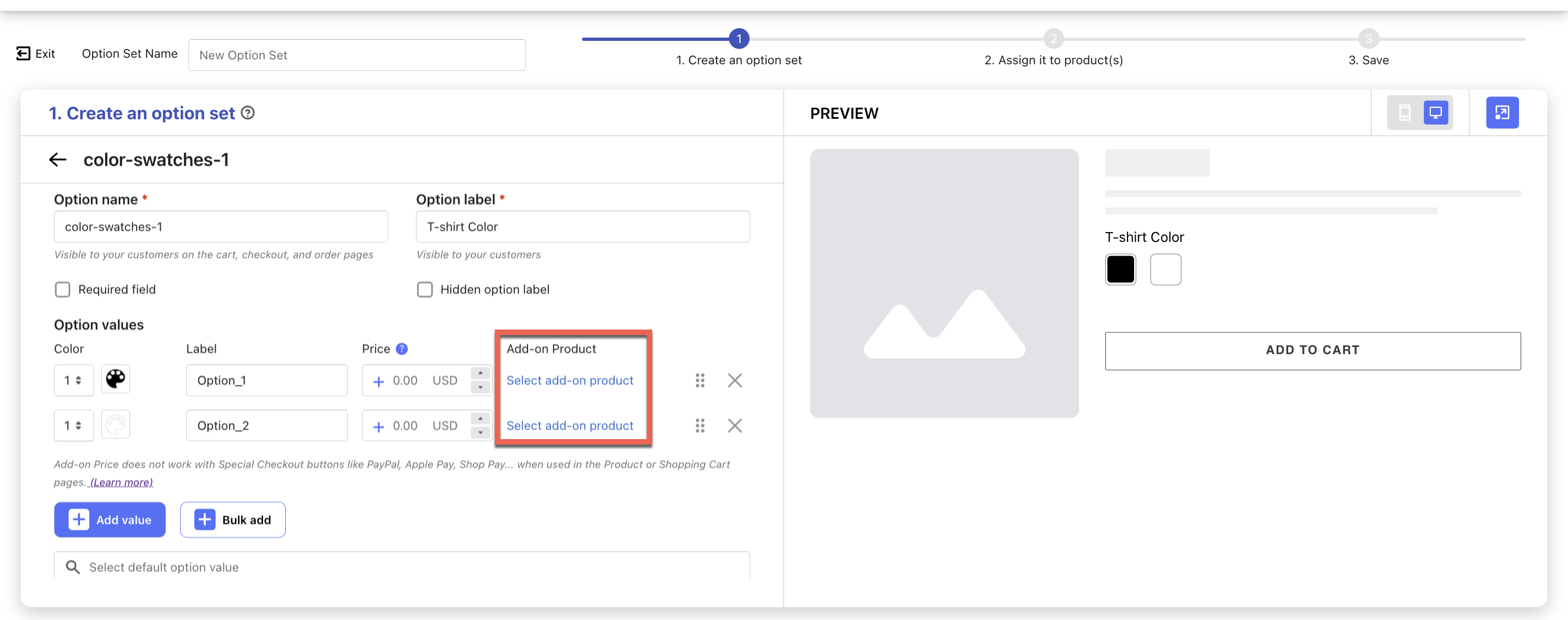Open color palette picker for Option_2
The width and height of the screenshot is (1568, 620).
pos(115,424)
